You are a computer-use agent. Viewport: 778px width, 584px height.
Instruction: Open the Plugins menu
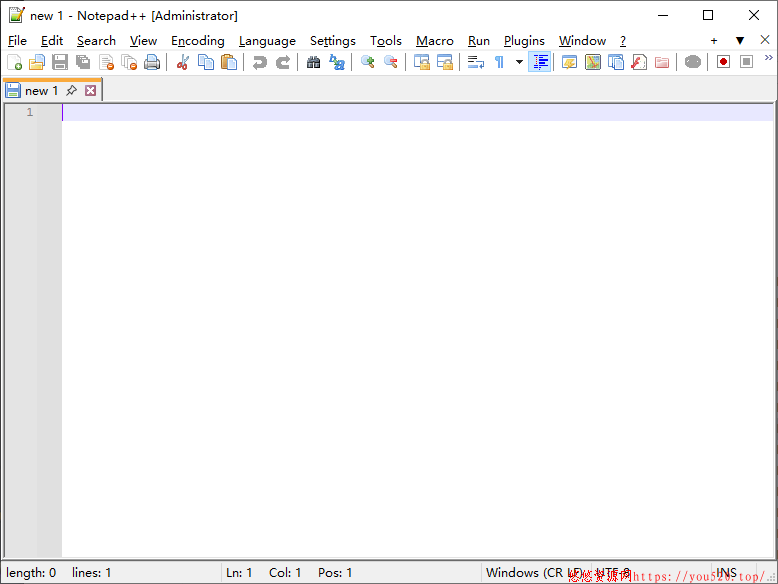click(x=524, y=41)
